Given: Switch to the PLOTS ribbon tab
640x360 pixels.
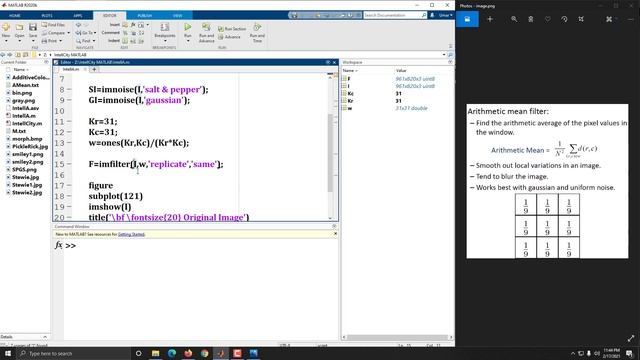Looking at the screenshot, I should coord(47,16).
